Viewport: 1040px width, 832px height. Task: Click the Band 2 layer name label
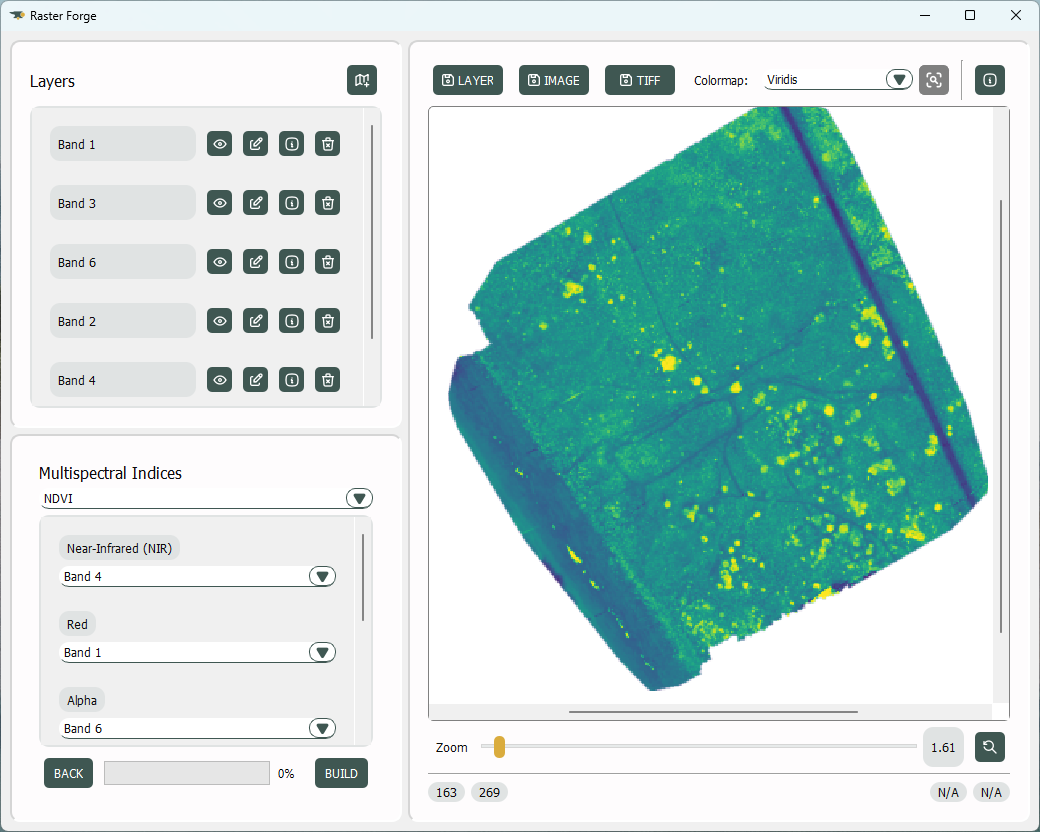pyautogui.click(x=123, y=321)
